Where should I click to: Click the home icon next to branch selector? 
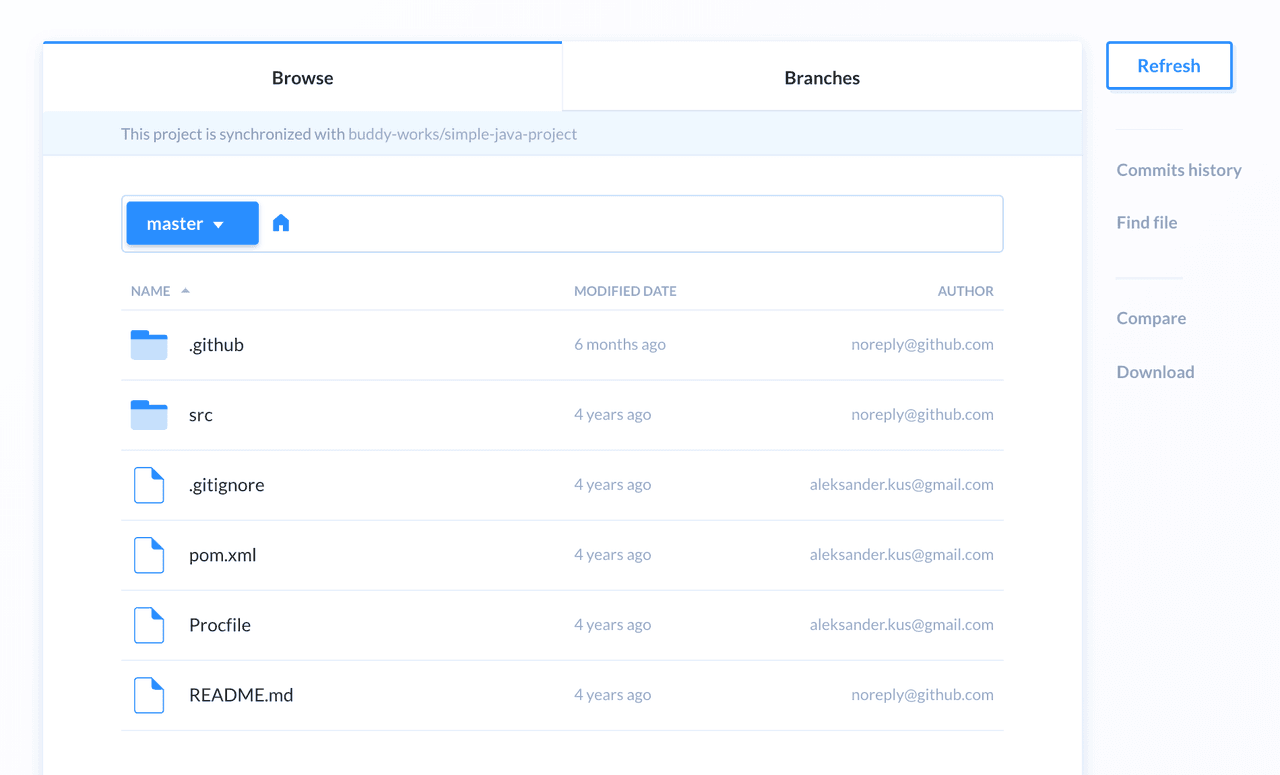coord(281,222)
